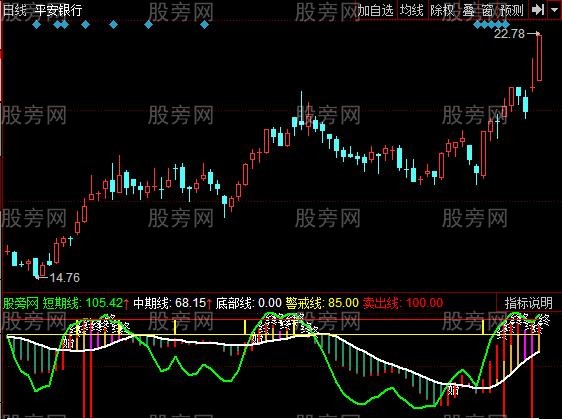Click the 平安银行 stock name

[x=58, y=10]
